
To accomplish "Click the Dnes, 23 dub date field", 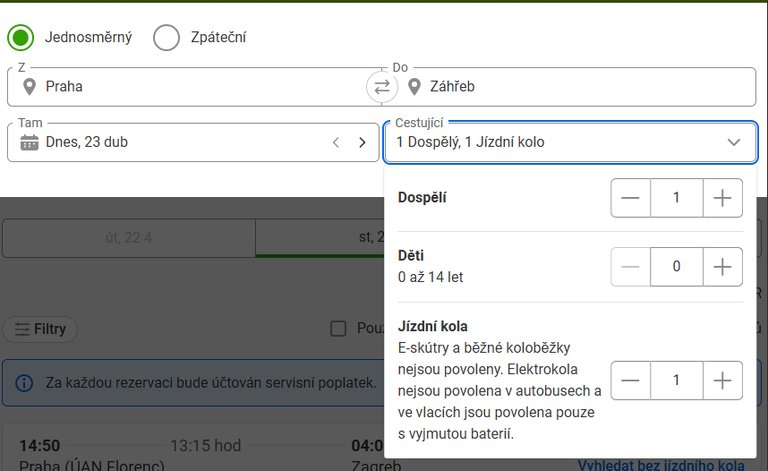I will click(x=170, y=142).
